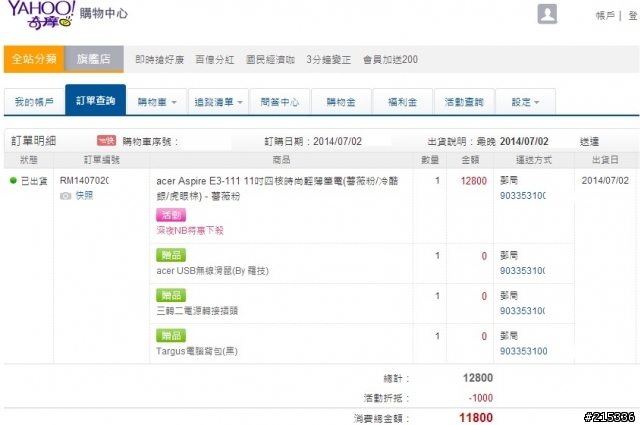This screenshot has height=425, width=640.
Task: Click the green shipped status dot
Action: coord(13,180)
